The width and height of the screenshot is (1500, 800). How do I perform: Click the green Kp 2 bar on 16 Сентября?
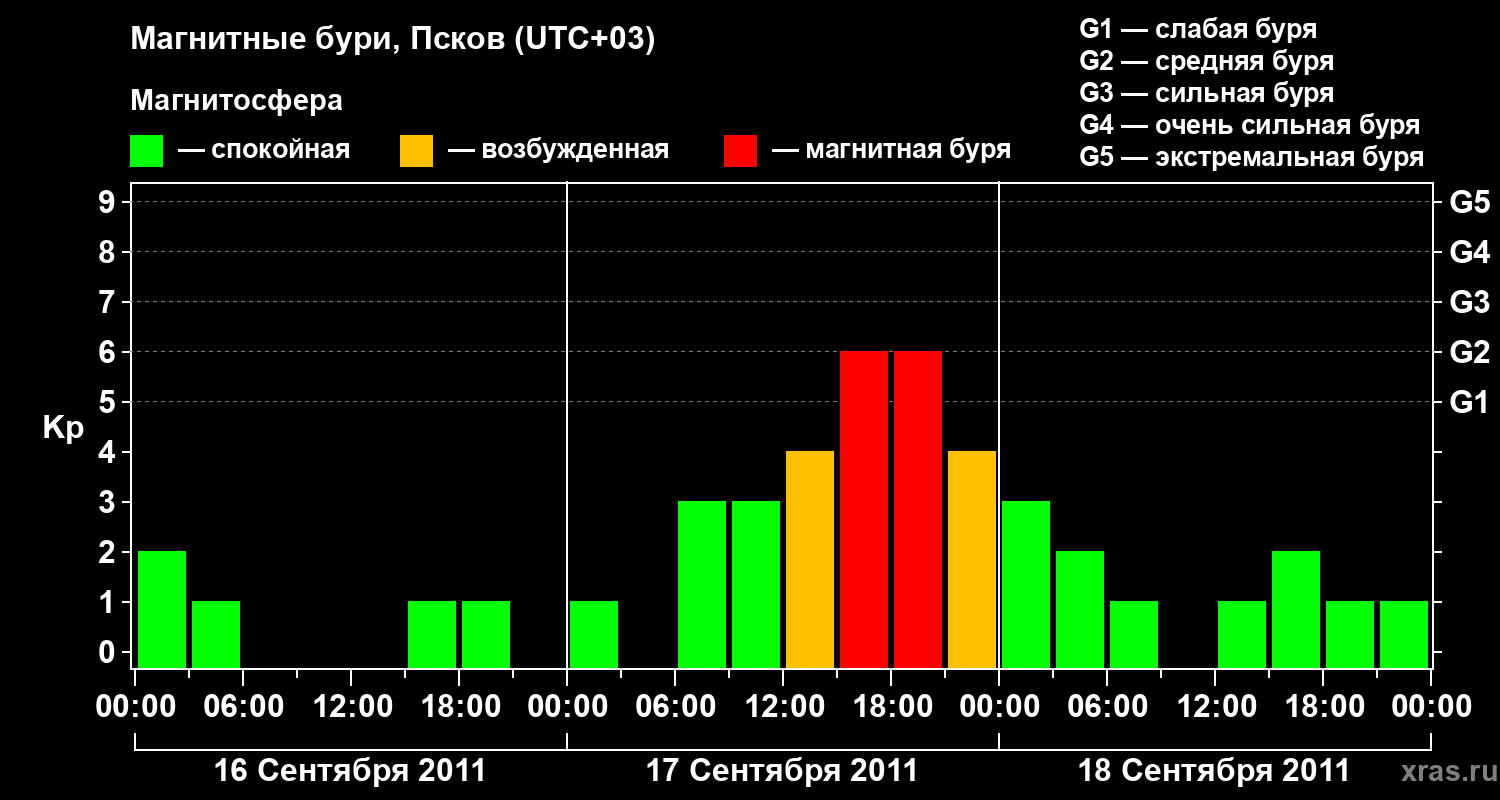162,610
